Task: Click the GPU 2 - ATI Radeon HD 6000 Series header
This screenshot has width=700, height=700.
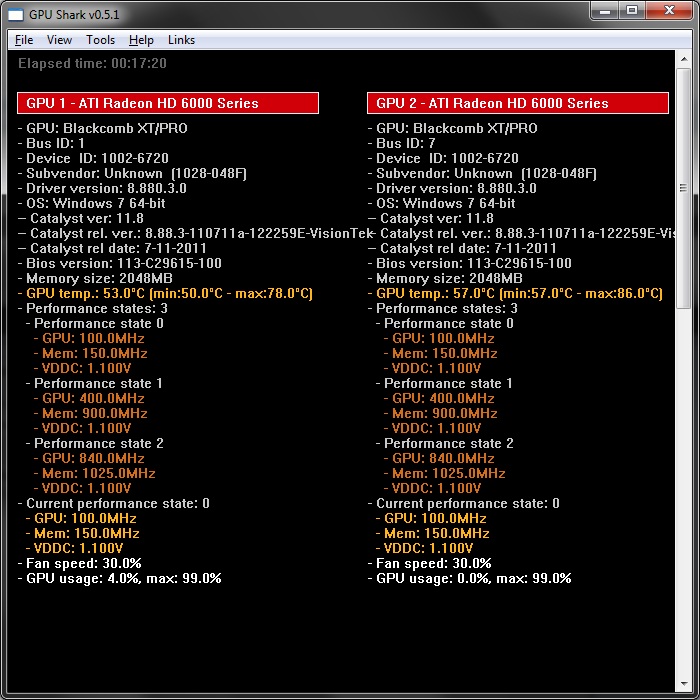Action: pos(518,103)
